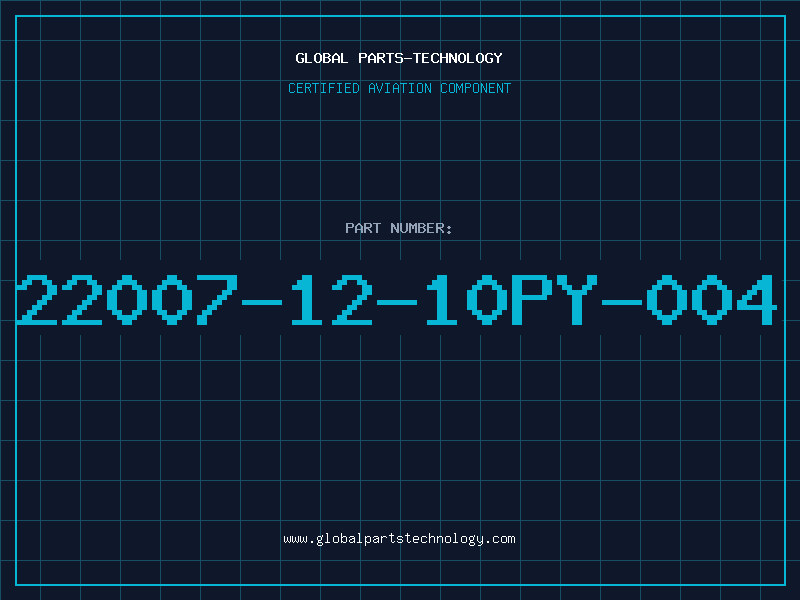Select the part number 22007-12-10PY-004
800x600 pixels.
coord(397,299)
